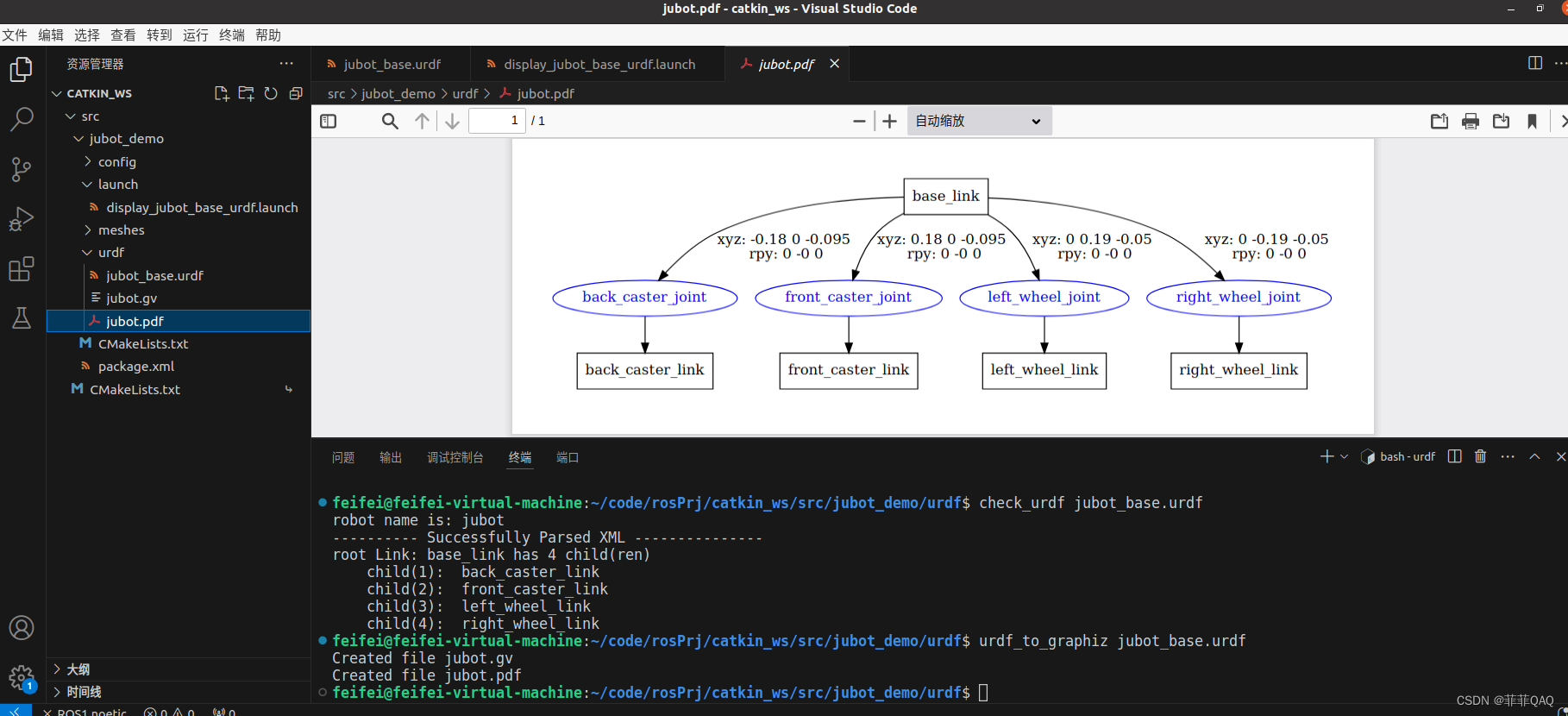This screenshot has width=1568, height=716.
Task: Switch to display_jubot_base_urdf.launch tab
Action: coord(599,64)
